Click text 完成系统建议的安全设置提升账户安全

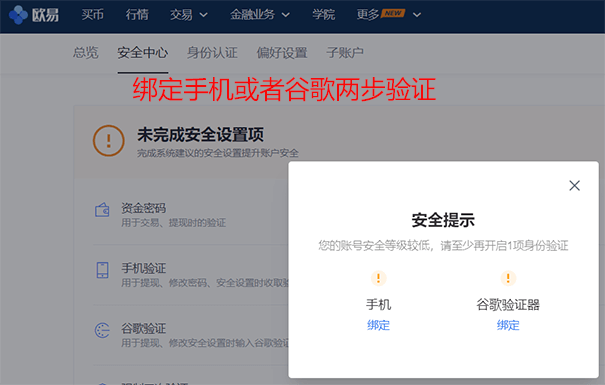point(218,153)
